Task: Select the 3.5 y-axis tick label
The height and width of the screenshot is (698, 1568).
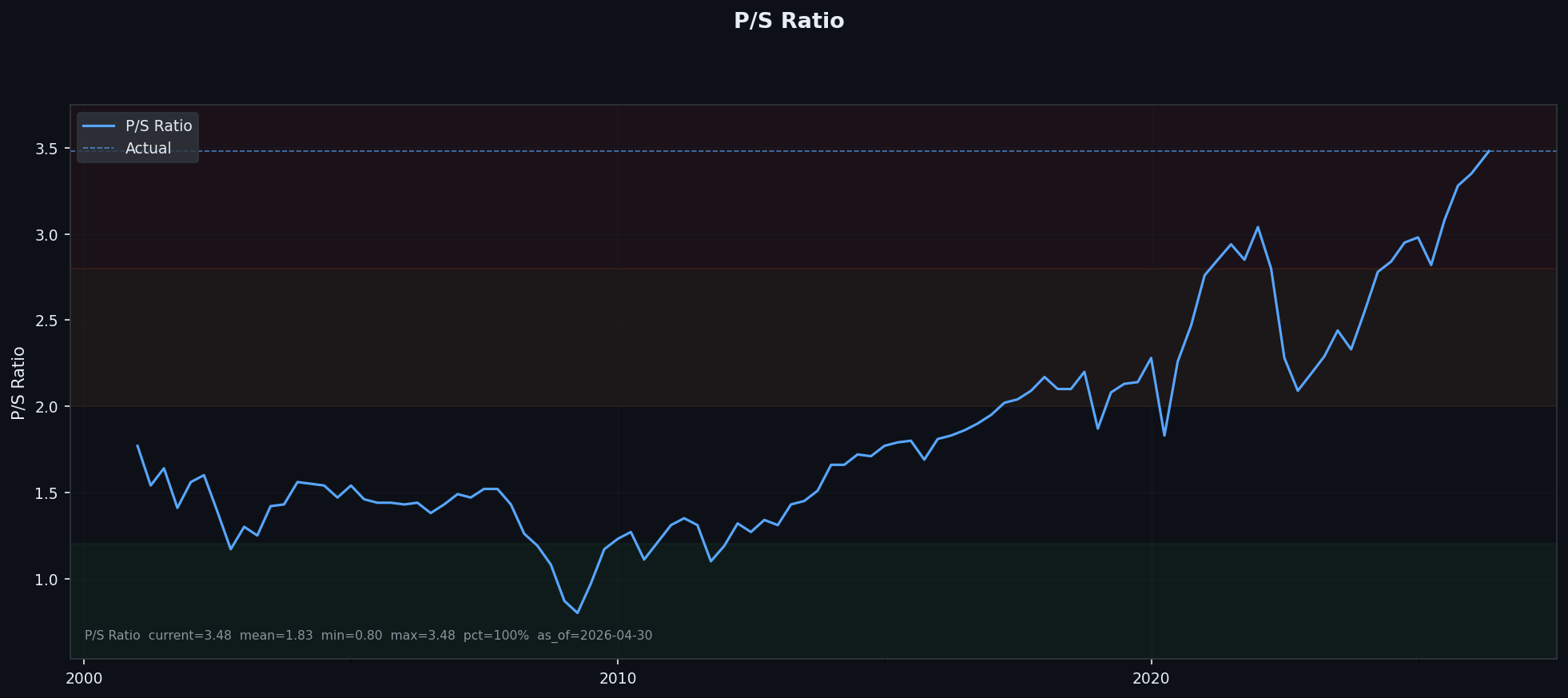Action: tap(47, 149)
